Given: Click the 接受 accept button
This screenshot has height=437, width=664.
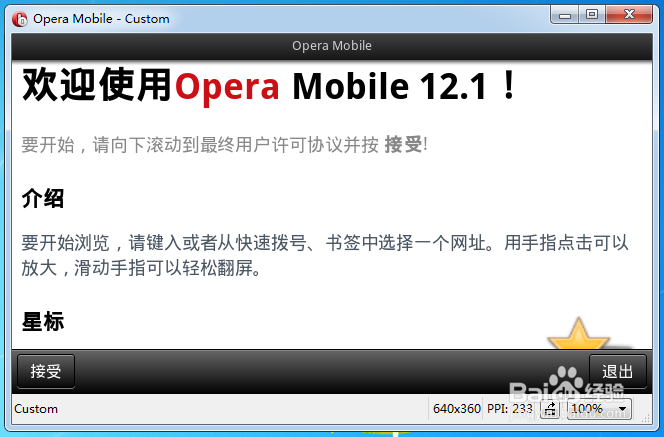Looking at the screenshot, I should pyautogui.click(x=46, y=371).
